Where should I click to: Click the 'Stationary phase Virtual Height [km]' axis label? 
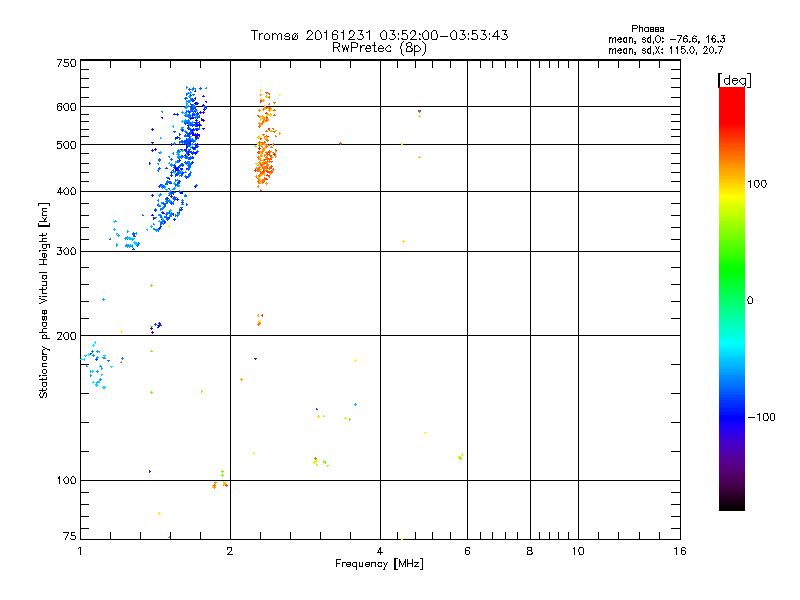[44, 300]
